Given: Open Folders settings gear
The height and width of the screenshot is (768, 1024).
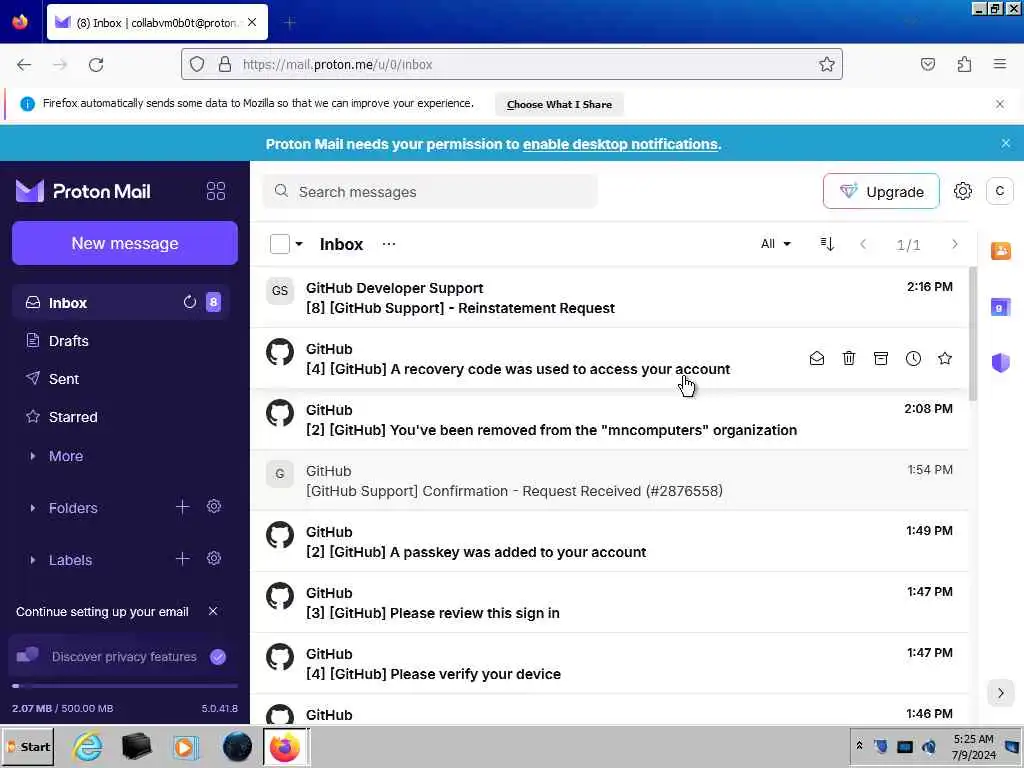Looking at the screenshot, I should [x=214, y=507].
